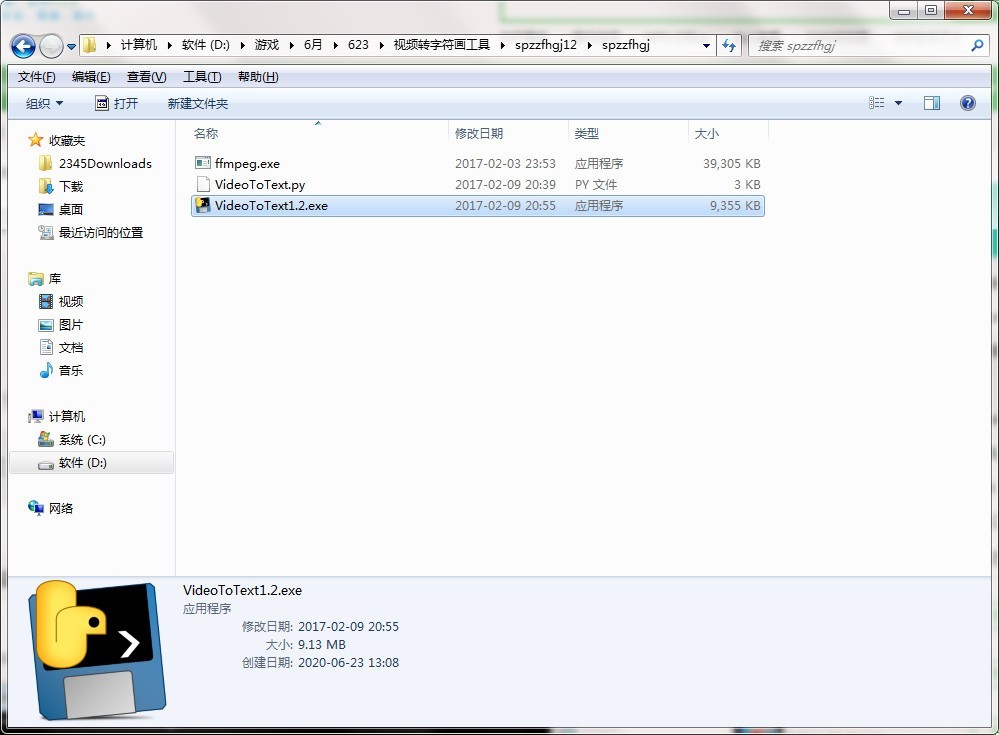Select the VideoToText1.2.exe file icon
This screenshot has width=999, height=735.
pos(203,205)
